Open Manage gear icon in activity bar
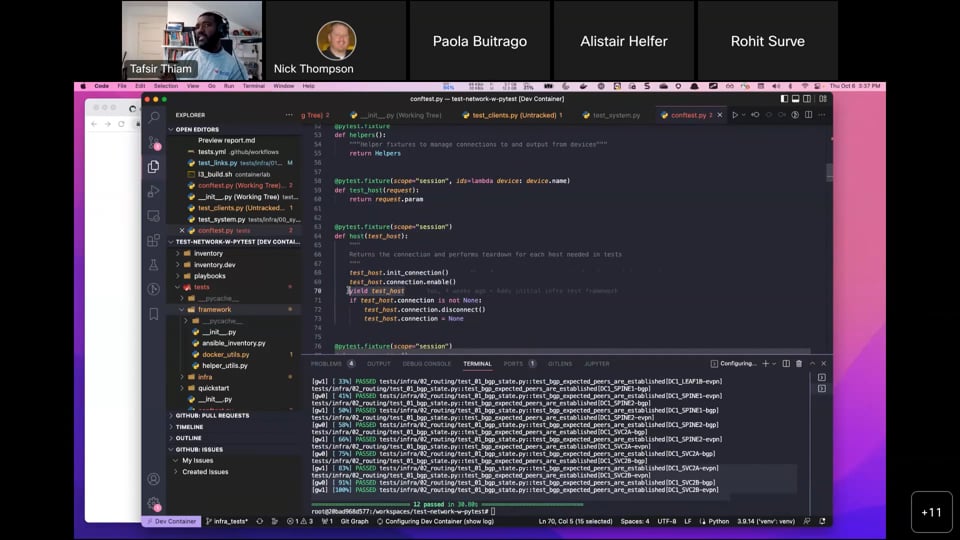Viewport: 960px width, 540px height. [154, 503]
